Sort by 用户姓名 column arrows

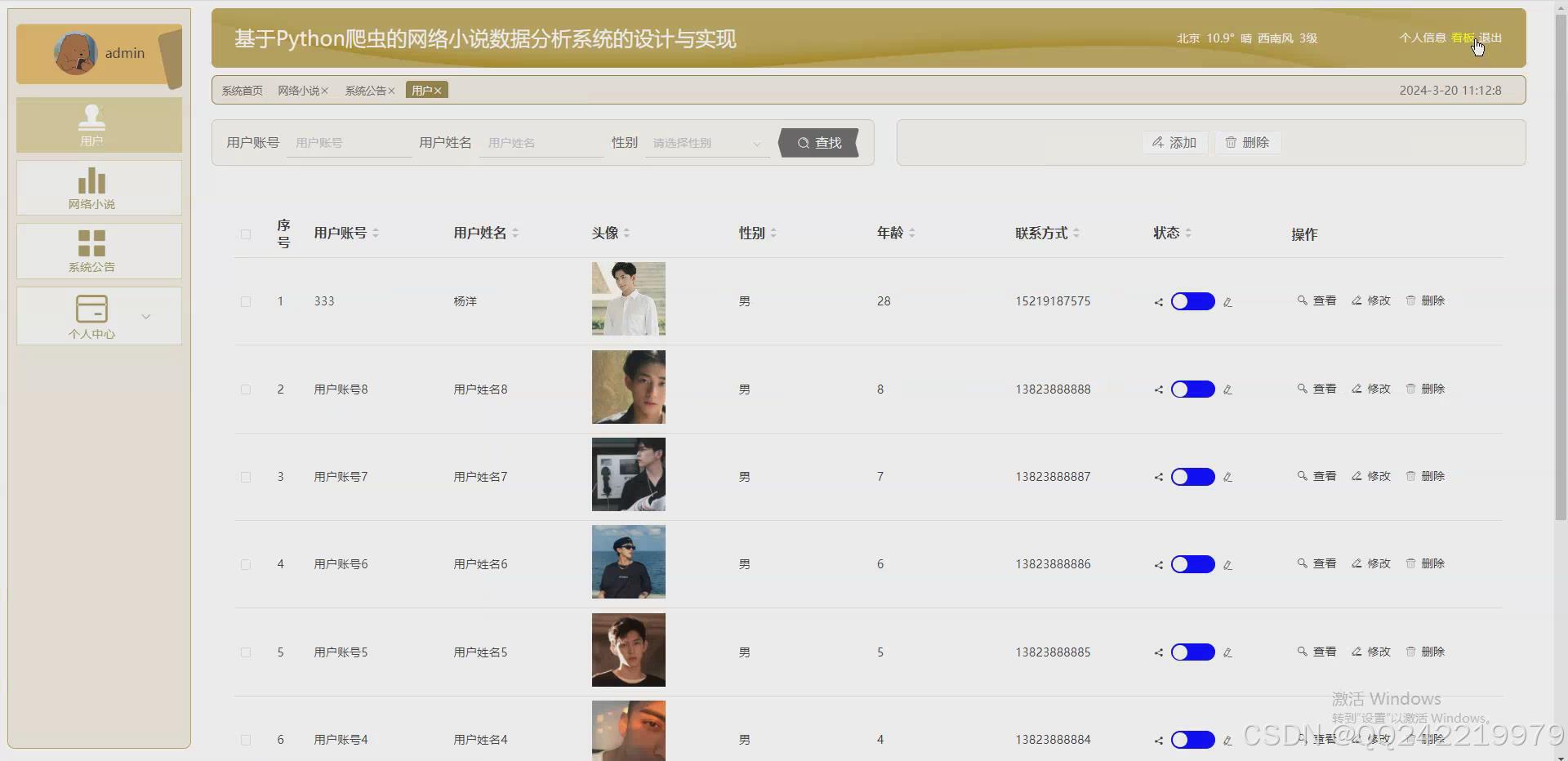coord(515,234)
